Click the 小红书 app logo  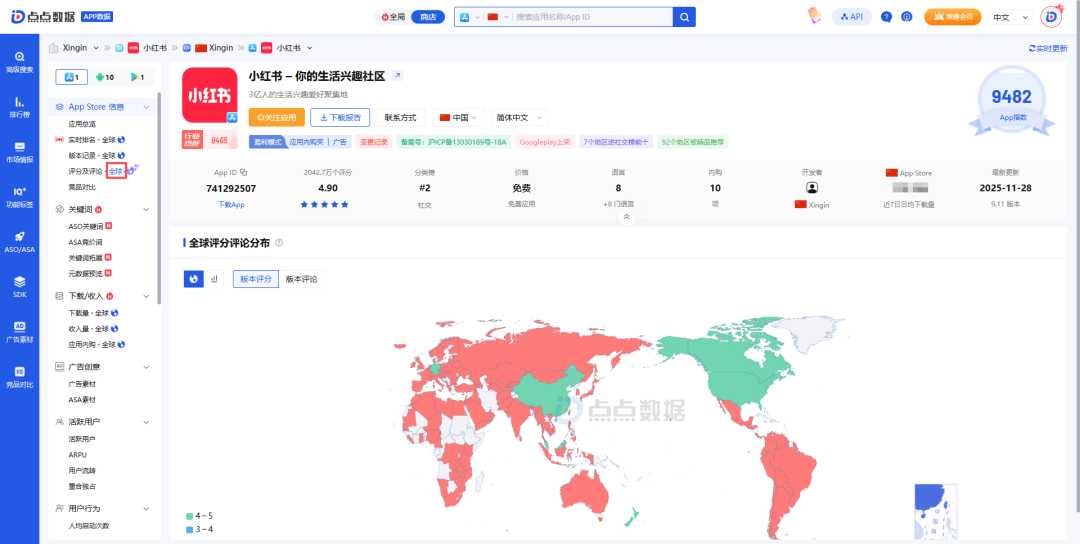210,96
